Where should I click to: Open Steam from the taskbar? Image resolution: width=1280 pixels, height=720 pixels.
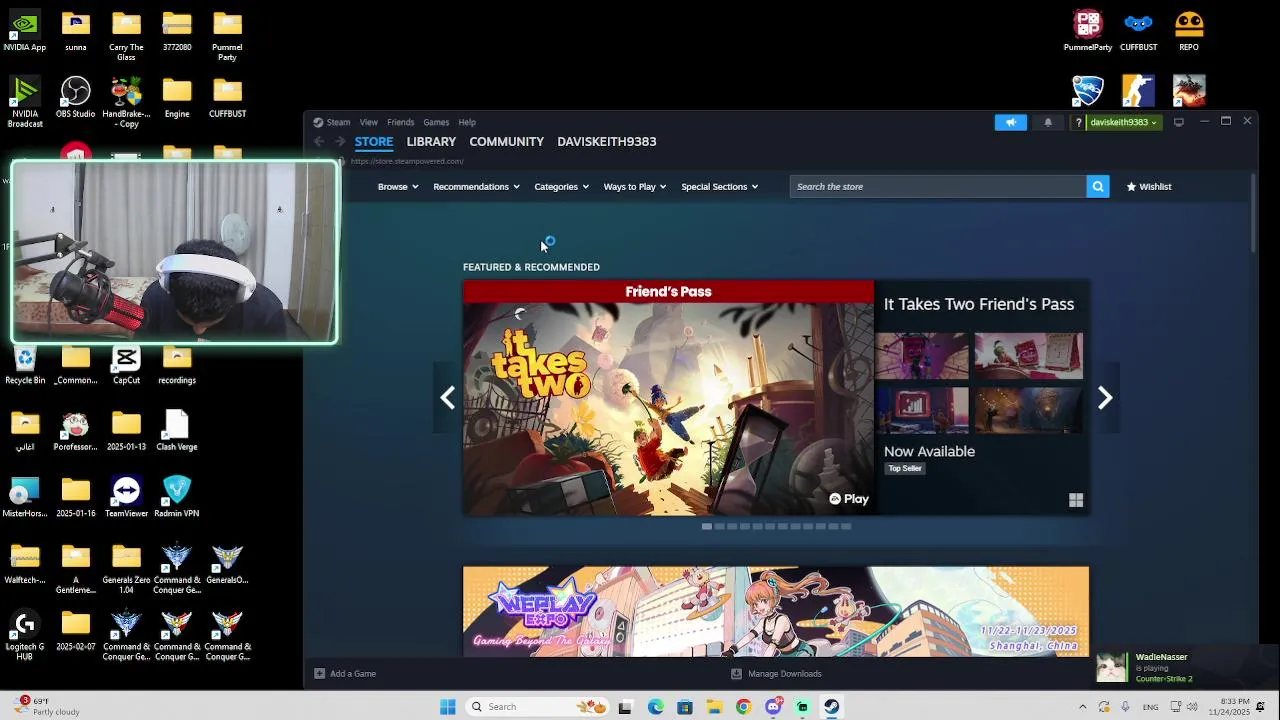(x=832, y=707)
